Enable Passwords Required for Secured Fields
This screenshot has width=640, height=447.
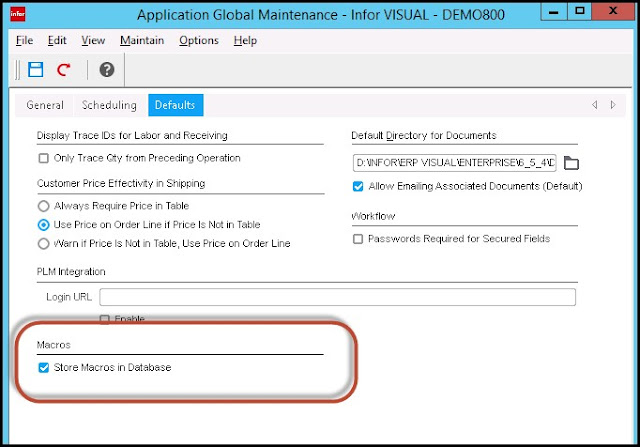click(358, 239)
